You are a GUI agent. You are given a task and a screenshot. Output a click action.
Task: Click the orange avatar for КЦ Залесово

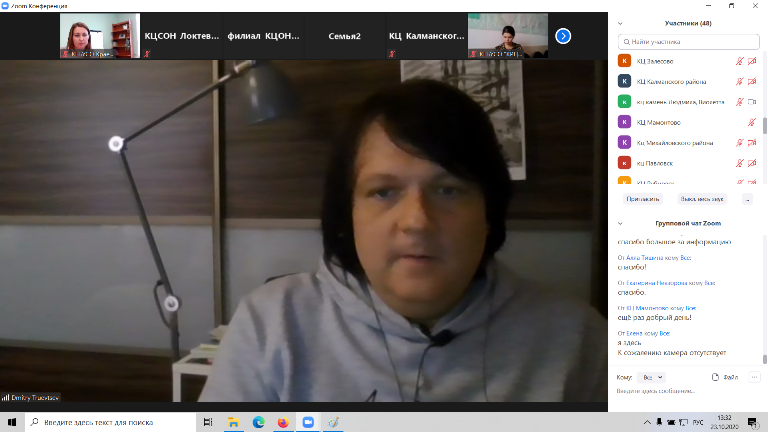(x=624, y=61)
